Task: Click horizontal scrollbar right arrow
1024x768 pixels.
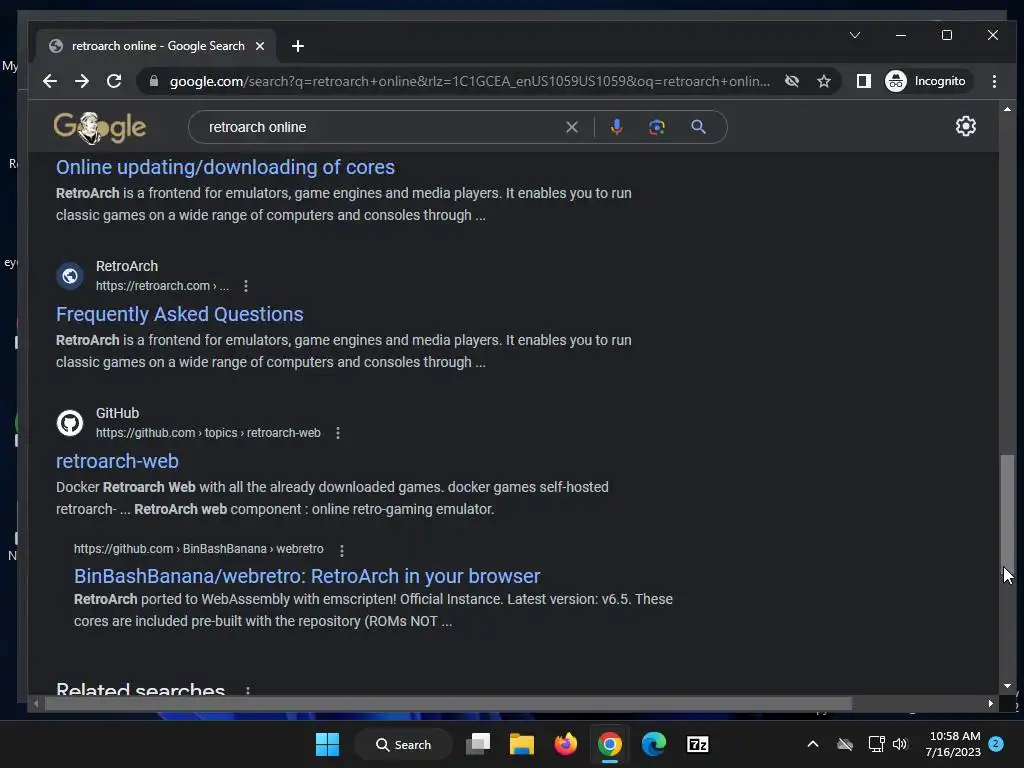Action: (991, 703)
